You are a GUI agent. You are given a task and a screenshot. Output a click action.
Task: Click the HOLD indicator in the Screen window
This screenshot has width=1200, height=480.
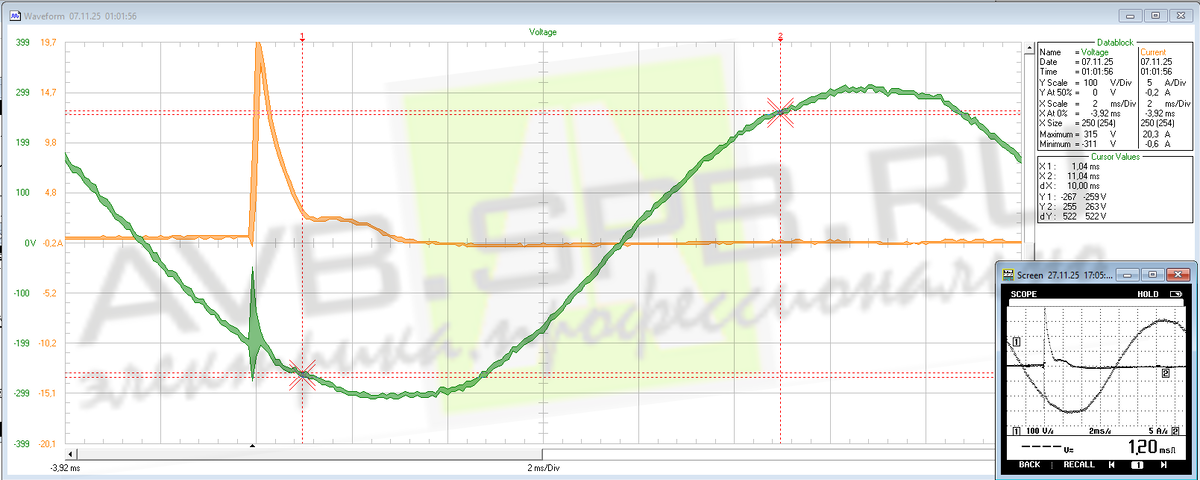pyautogui.click(x=1147, y=295)
